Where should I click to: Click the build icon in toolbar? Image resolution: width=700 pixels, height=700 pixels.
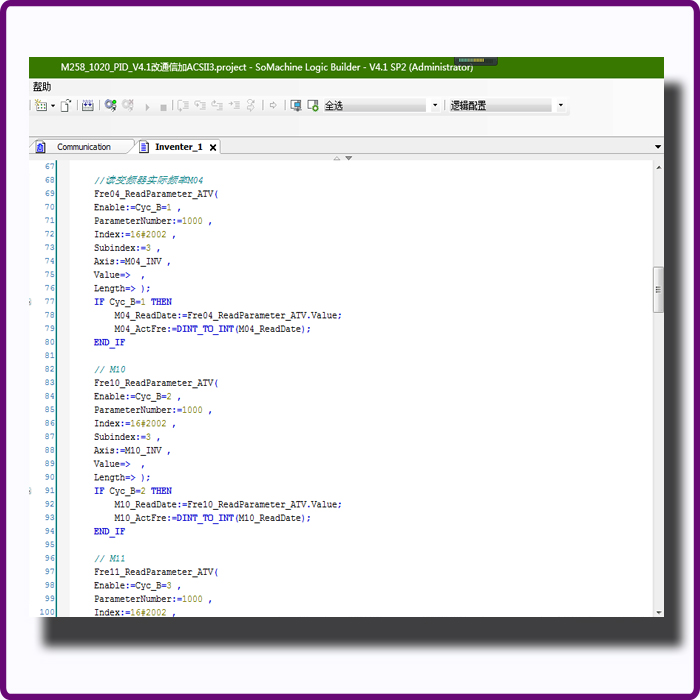click(x=88, y=105)
